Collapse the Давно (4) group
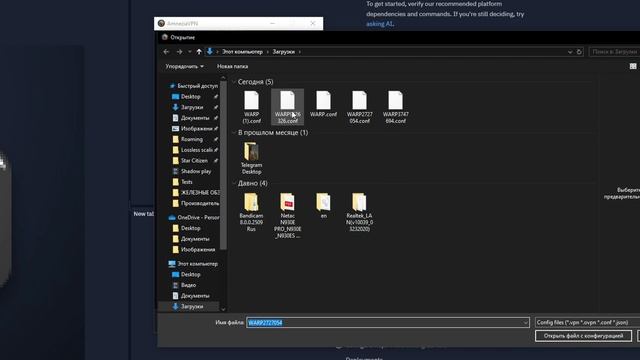Screen dimensions: 640x360 tap(234, 183)
